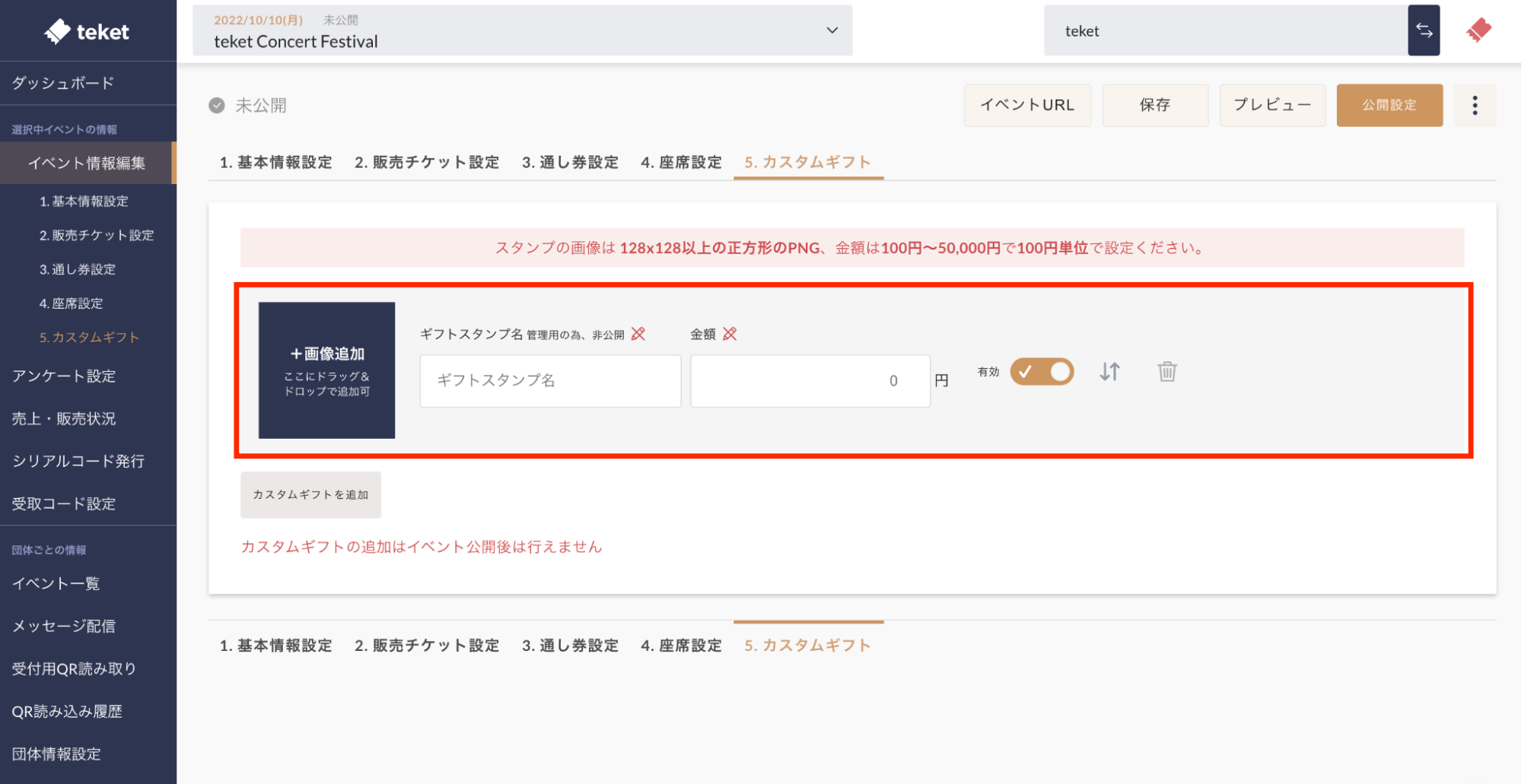Delete the gift stamp with trash icon
The height and width of the screenshot is (784, 1521).
pyautogui.click(x=1167, y=372)
